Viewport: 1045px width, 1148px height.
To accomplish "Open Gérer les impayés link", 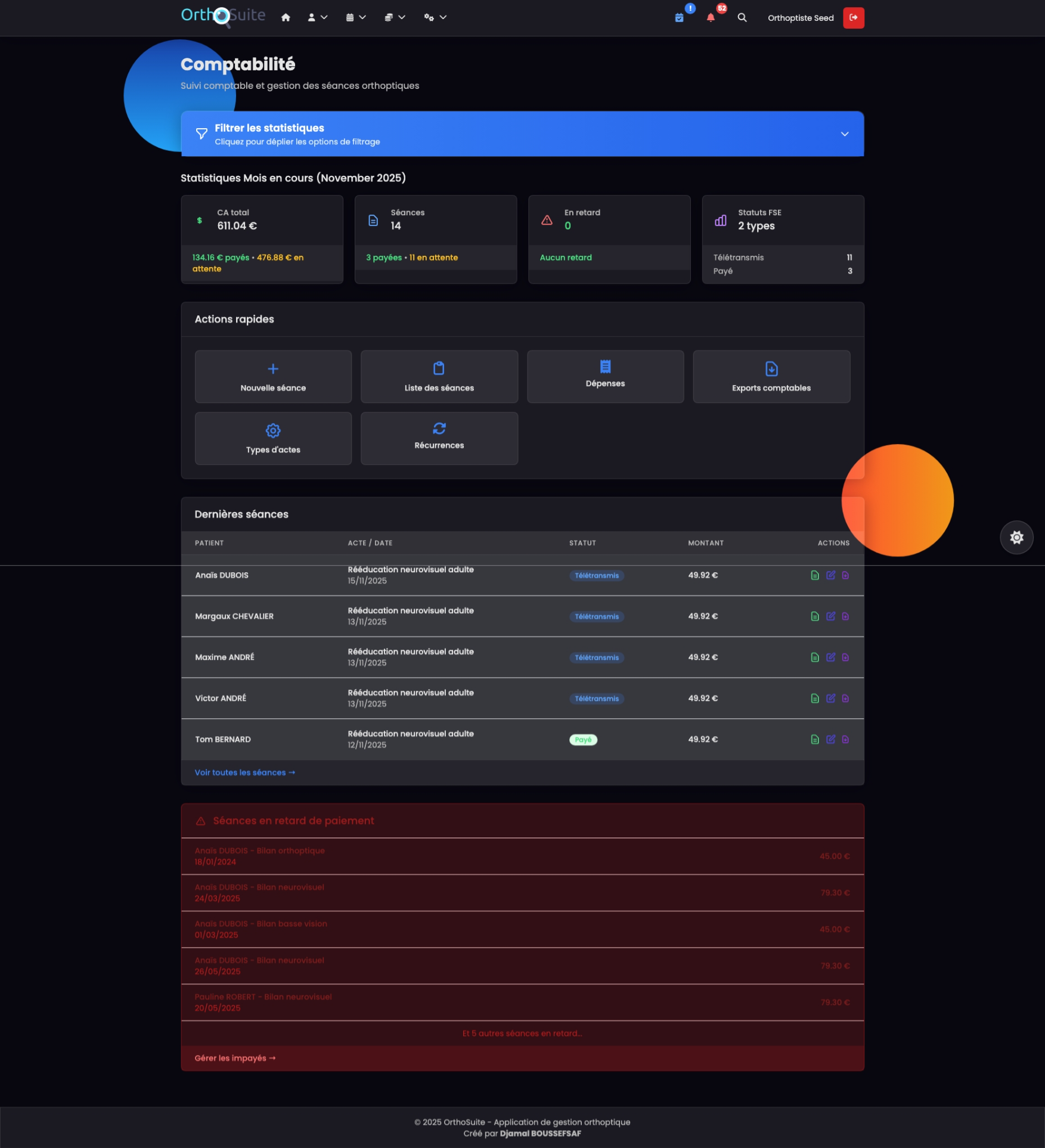I will tap(234, 1057).
